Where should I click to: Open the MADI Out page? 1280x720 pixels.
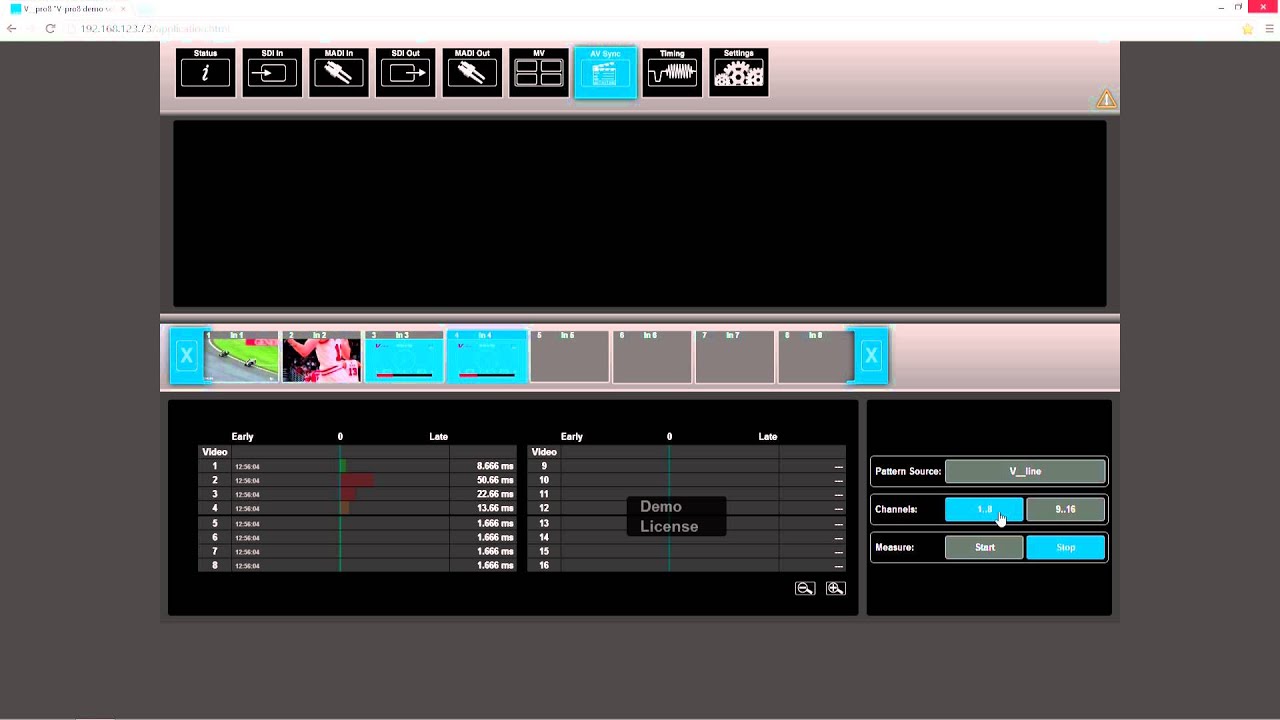472,72
